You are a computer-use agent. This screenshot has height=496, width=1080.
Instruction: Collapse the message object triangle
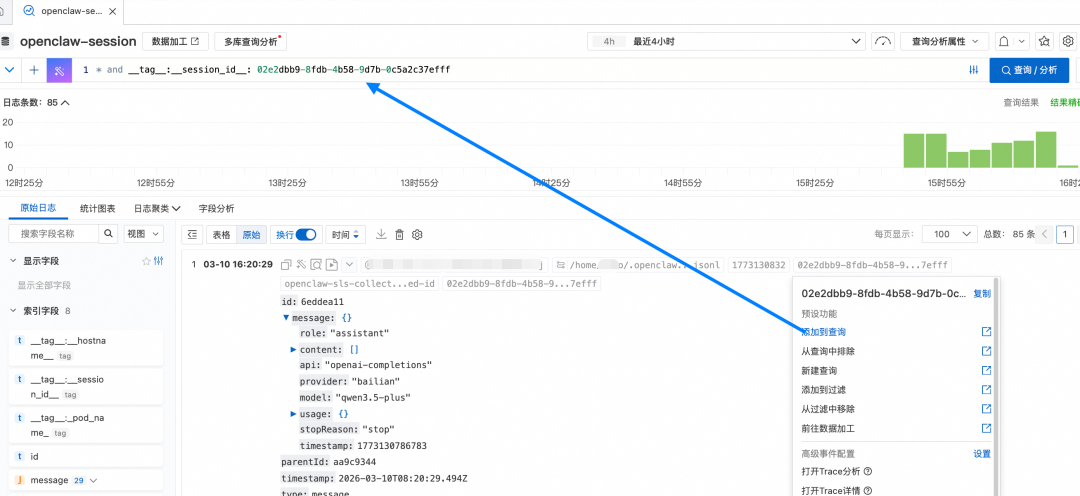coord(286,318)
